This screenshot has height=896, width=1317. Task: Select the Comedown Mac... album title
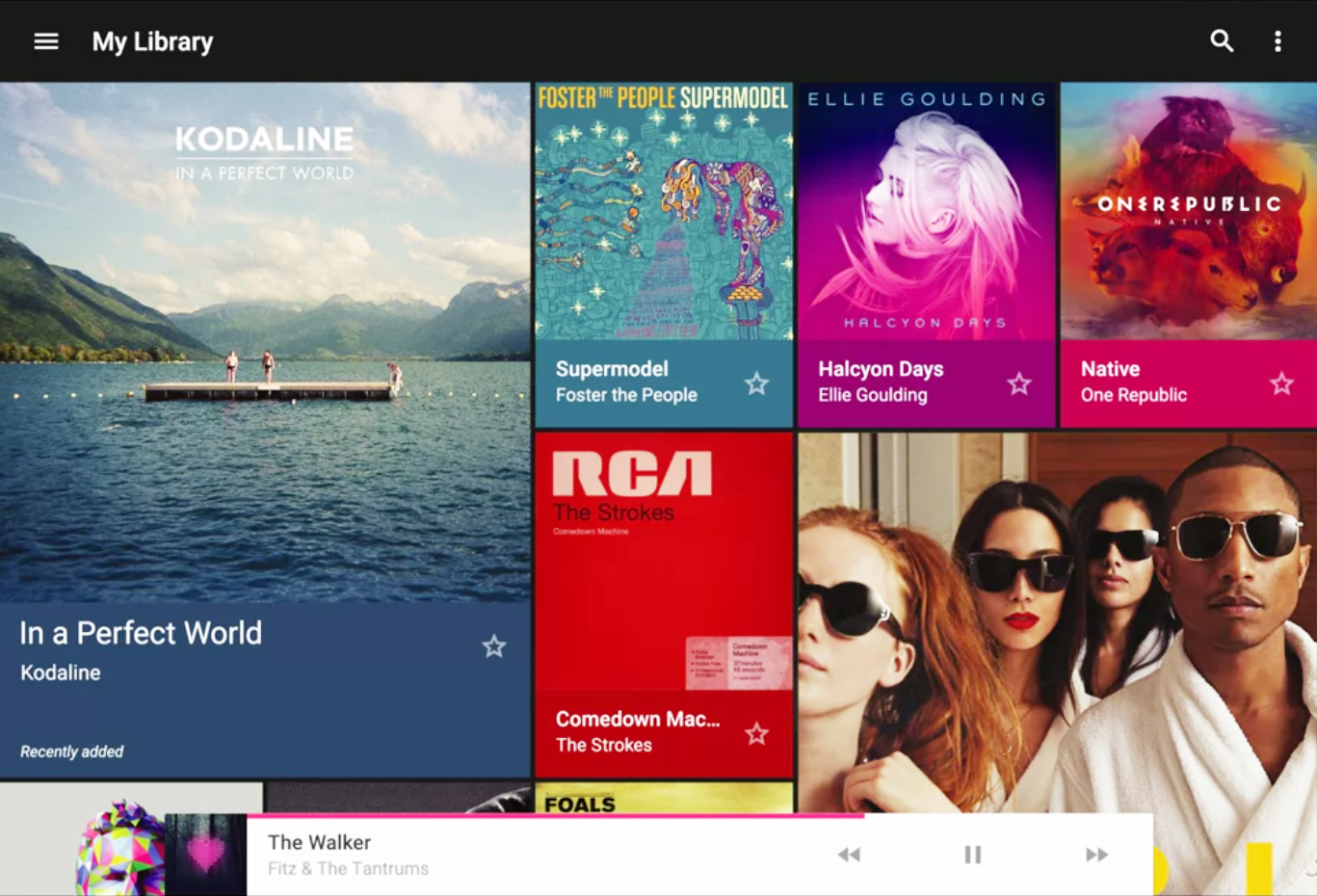point(638,719)
